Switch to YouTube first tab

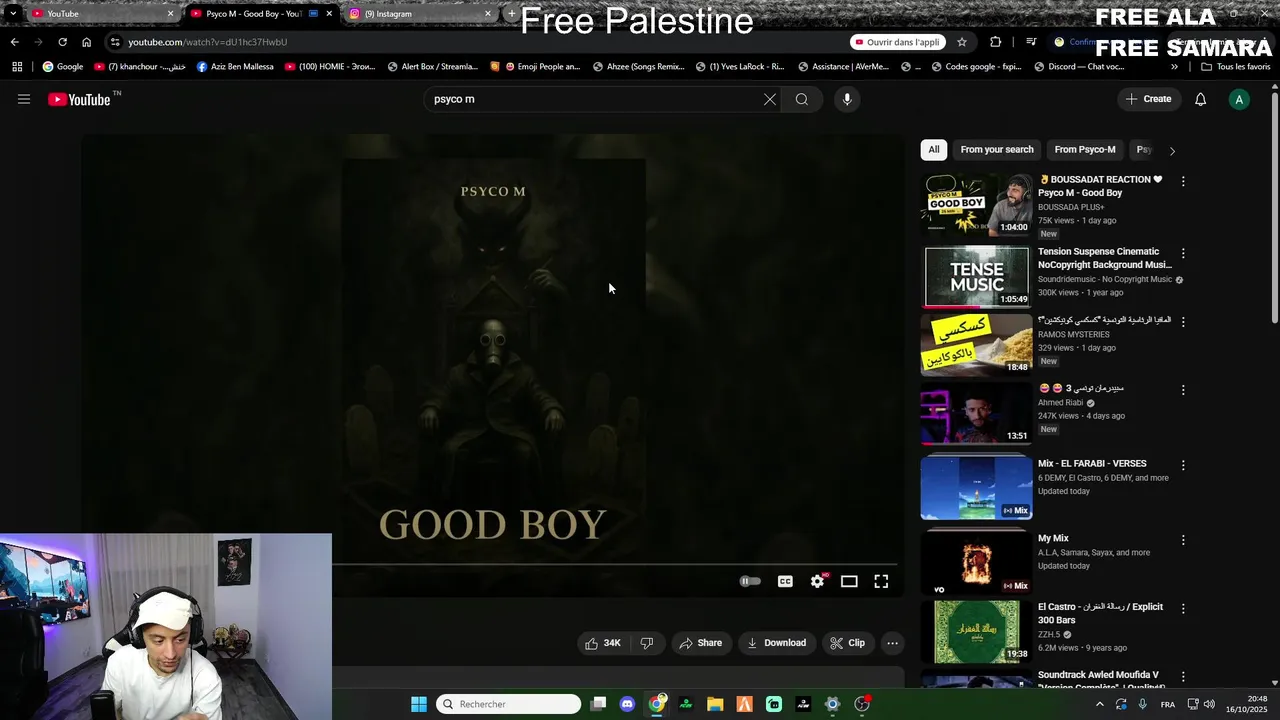tap(100, 13)
